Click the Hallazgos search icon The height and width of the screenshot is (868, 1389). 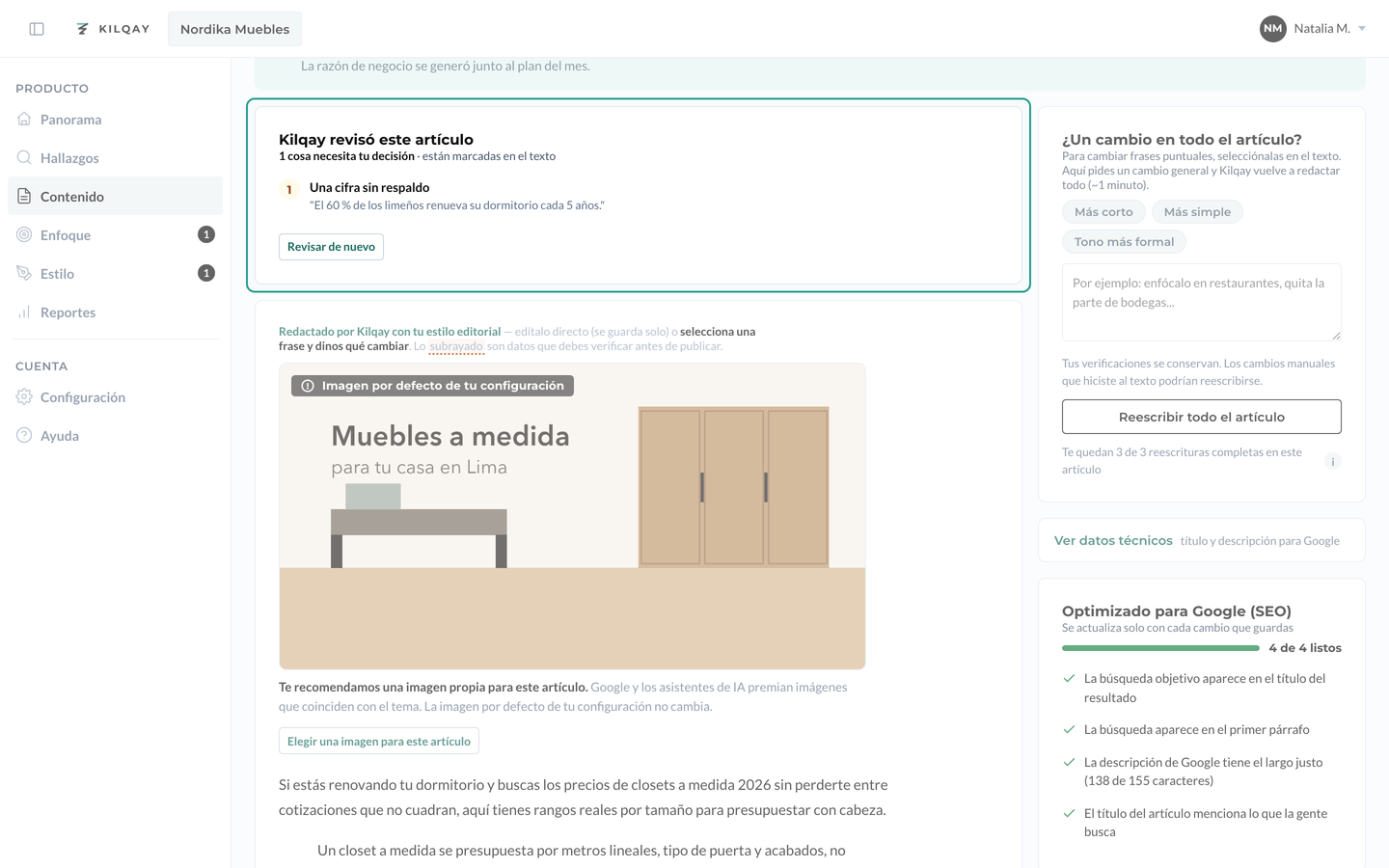click(24, 158)
